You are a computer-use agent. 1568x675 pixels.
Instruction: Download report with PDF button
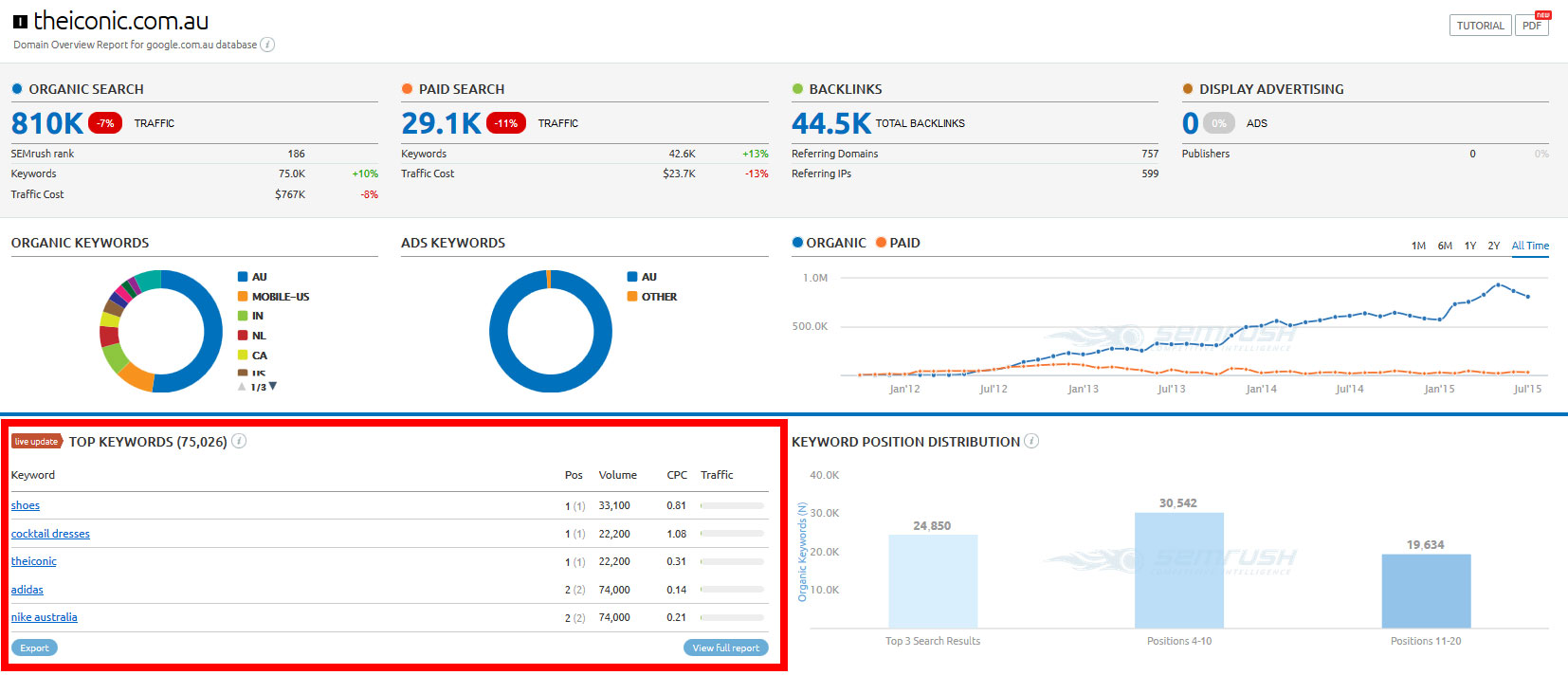pos(1532,26)
